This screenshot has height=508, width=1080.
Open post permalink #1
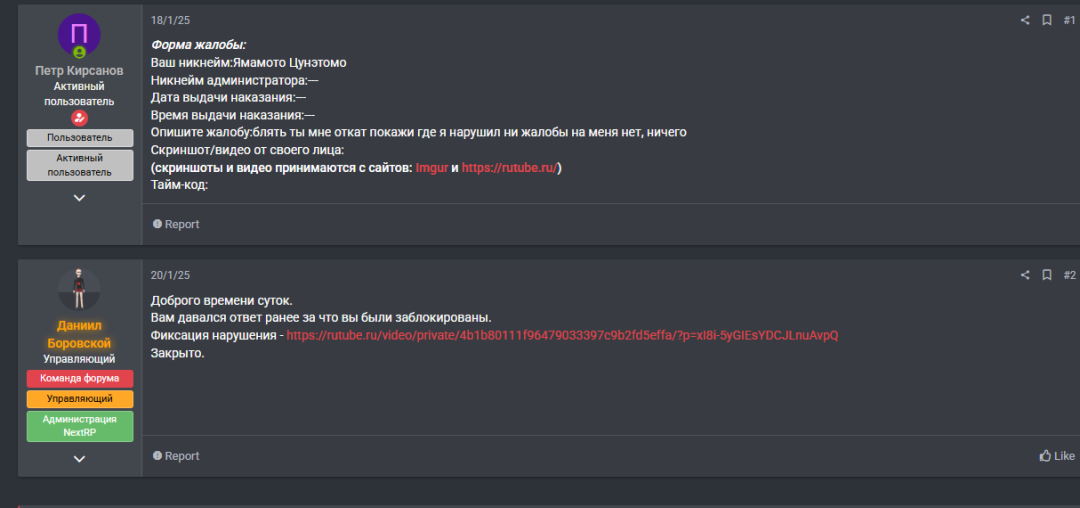[x=1069, y=20]
